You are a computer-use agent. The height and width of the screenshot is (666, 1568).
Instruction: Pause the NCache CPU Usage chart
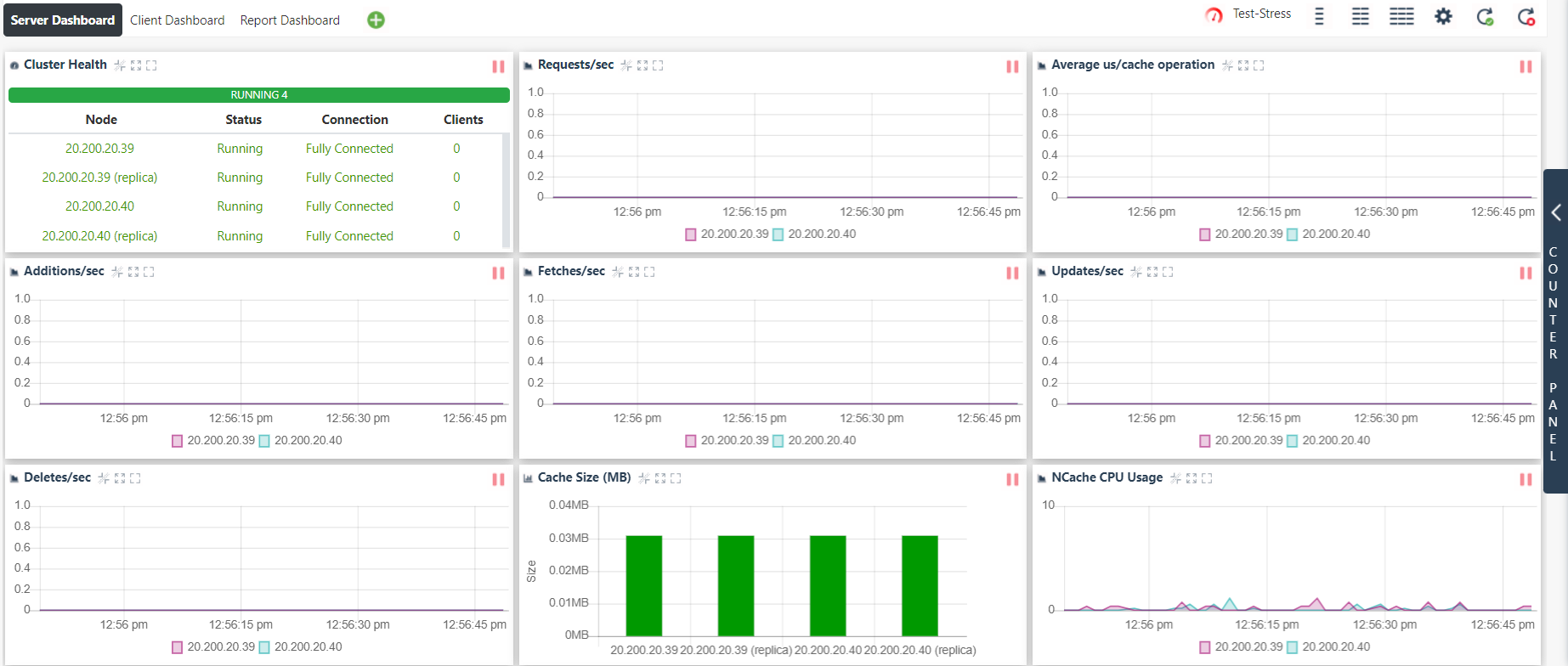tap(1526, 479)
